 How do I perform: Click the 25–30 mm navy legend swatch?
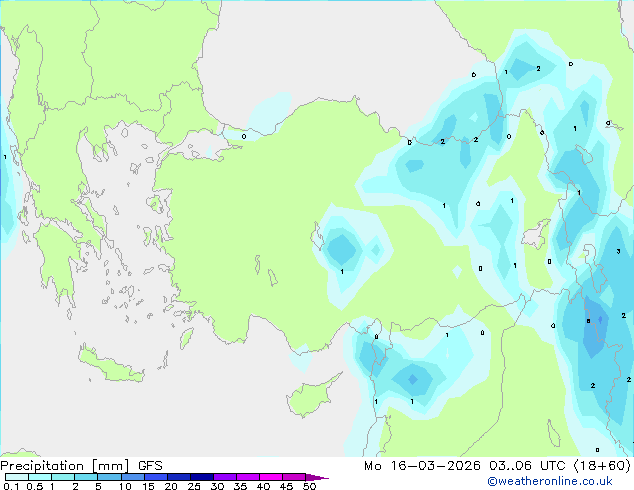click(202, 477)
